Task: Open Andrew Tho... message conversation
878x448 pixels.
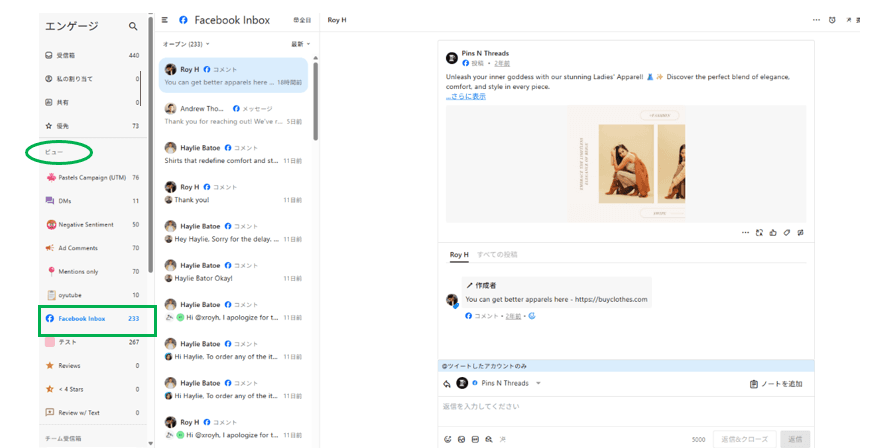Action: (x=235, y=114)
